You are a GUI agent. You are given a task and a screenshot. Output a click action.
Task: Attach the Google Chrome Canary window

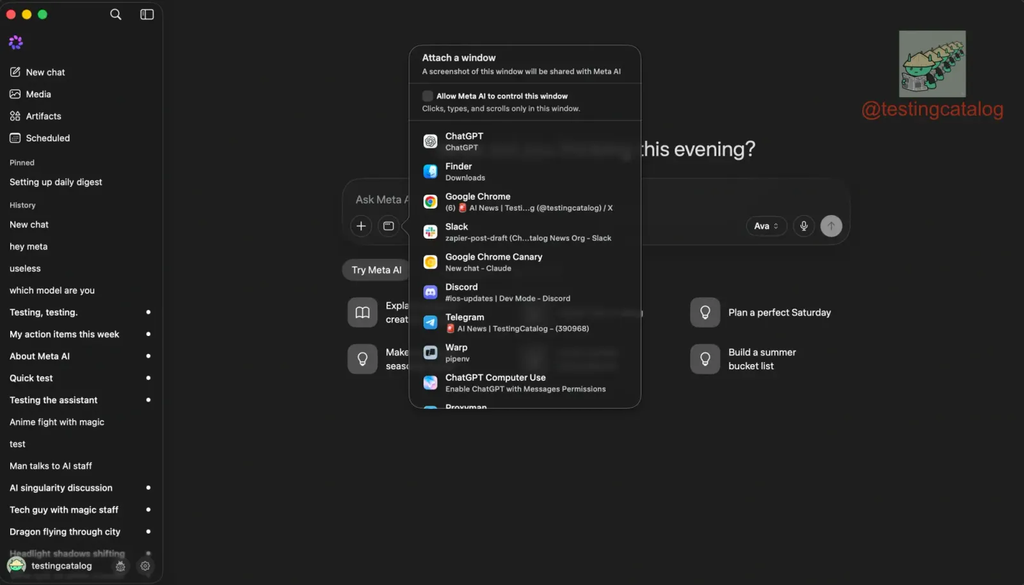click(524, 262)
